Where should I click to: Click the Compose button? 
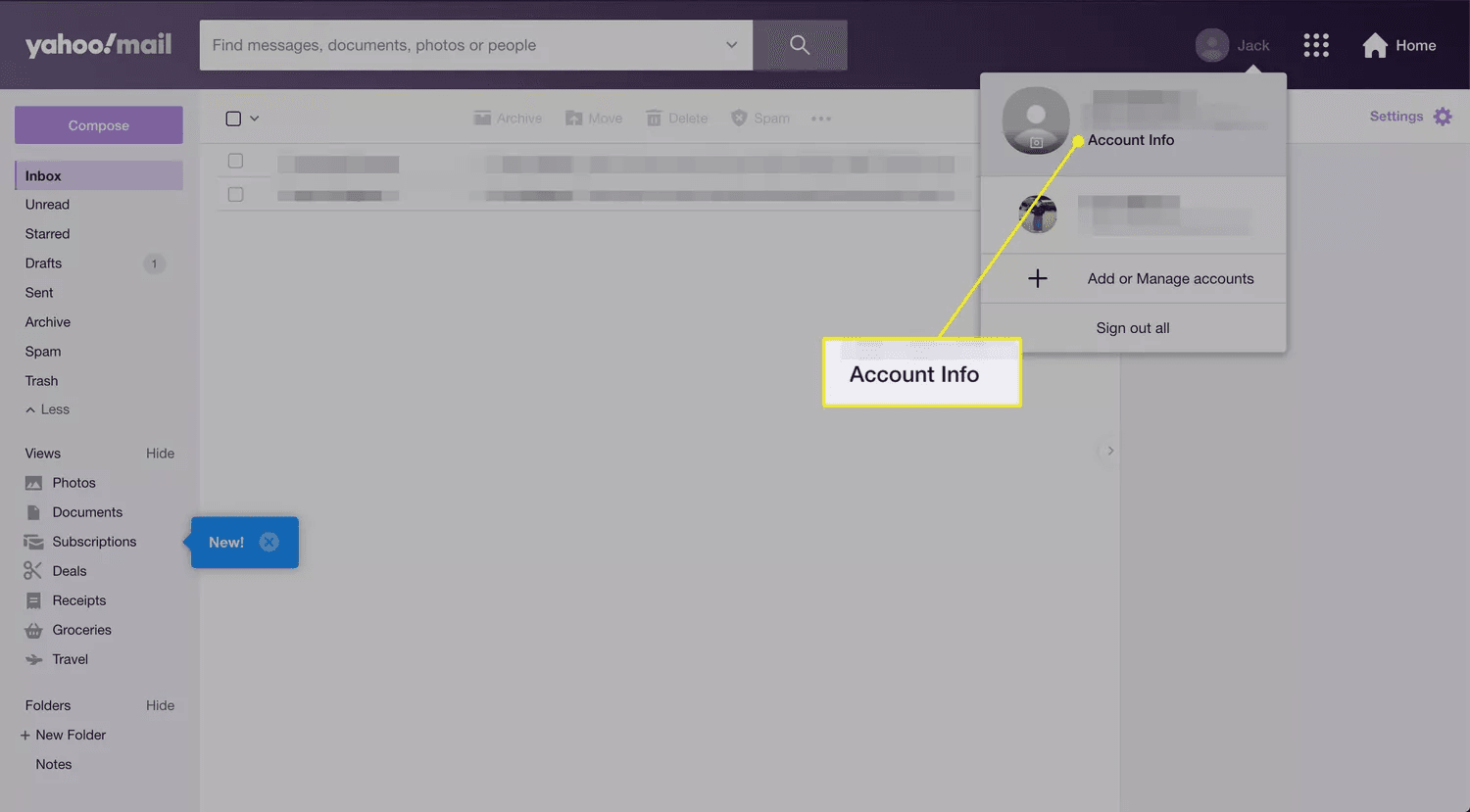click(99, 125)
